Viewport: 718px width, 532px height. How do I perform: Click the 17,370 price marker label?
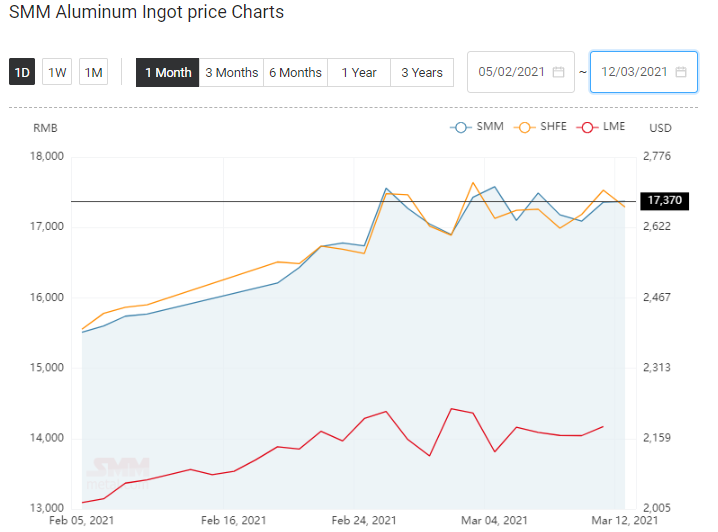[664, 201]
